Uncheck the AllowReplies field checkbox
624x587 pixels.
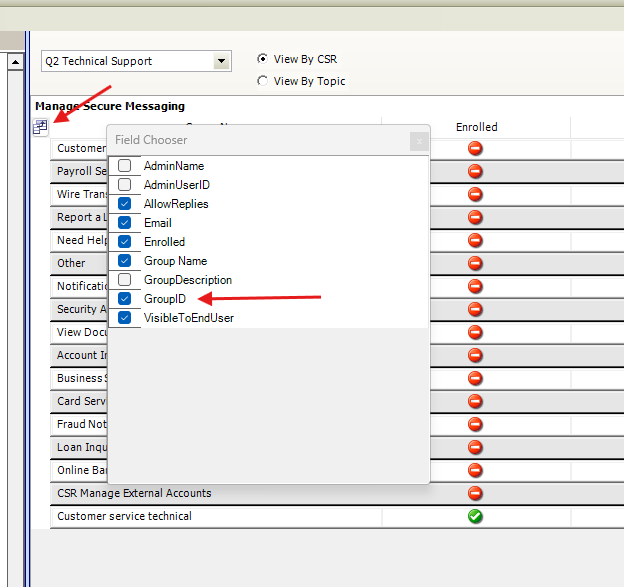125,204
